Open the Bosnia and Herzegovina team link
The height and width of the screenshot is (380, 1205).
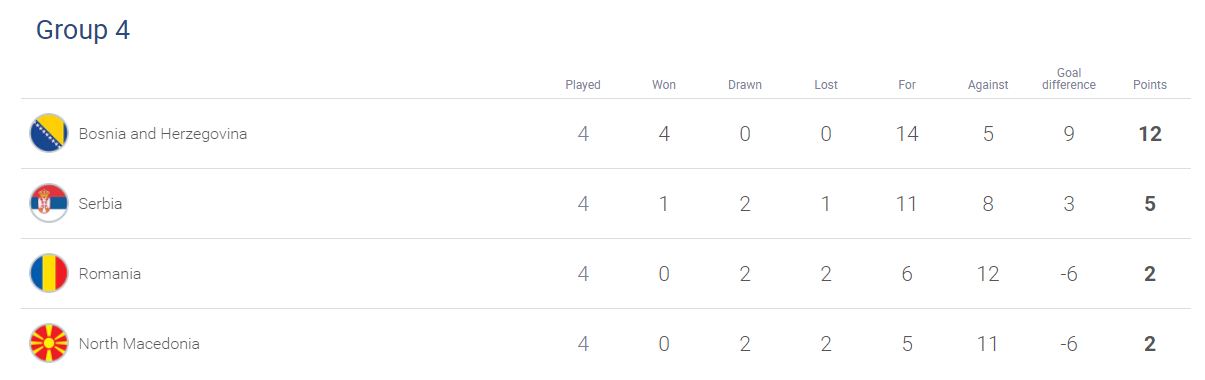pyautogui.click(x=163, y=134)
